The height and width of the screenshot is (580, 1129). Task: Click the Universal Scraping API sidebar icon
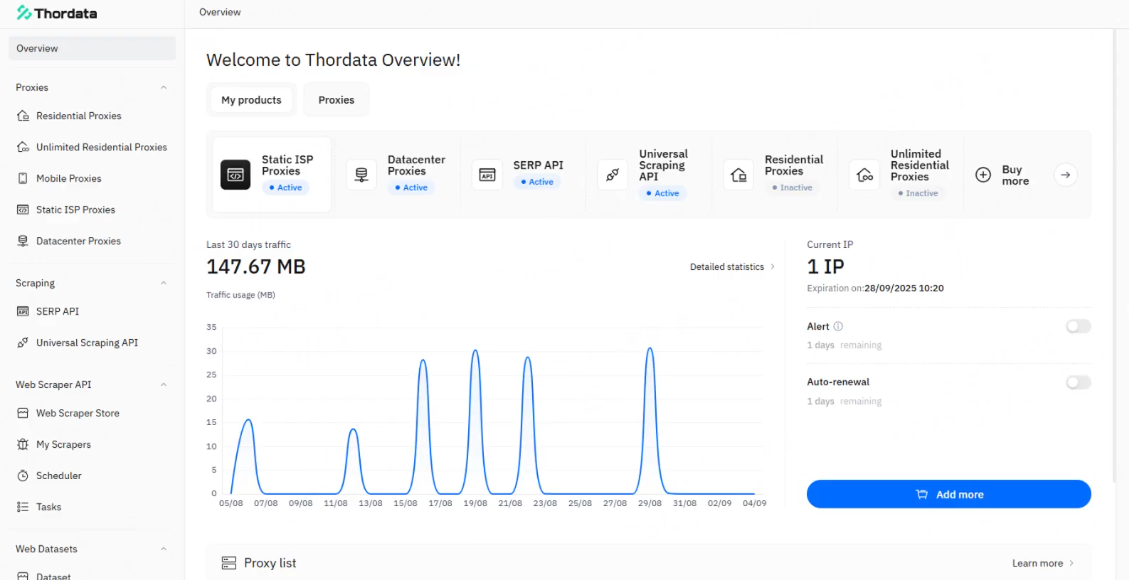23,343
